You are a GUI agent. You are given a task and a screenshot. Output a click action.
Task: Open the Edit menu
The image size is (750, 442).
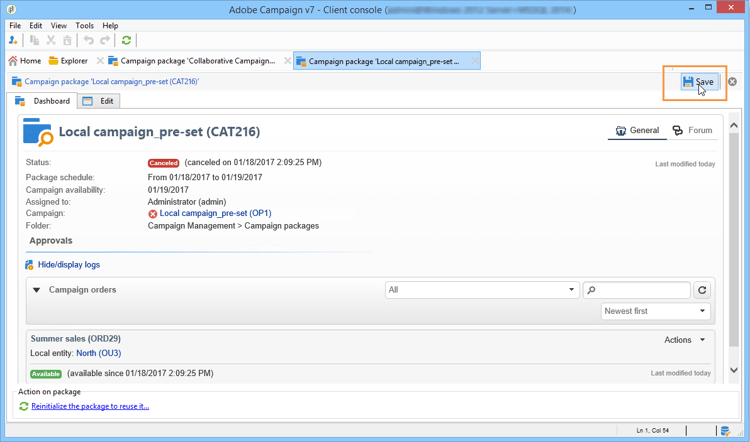35,25
